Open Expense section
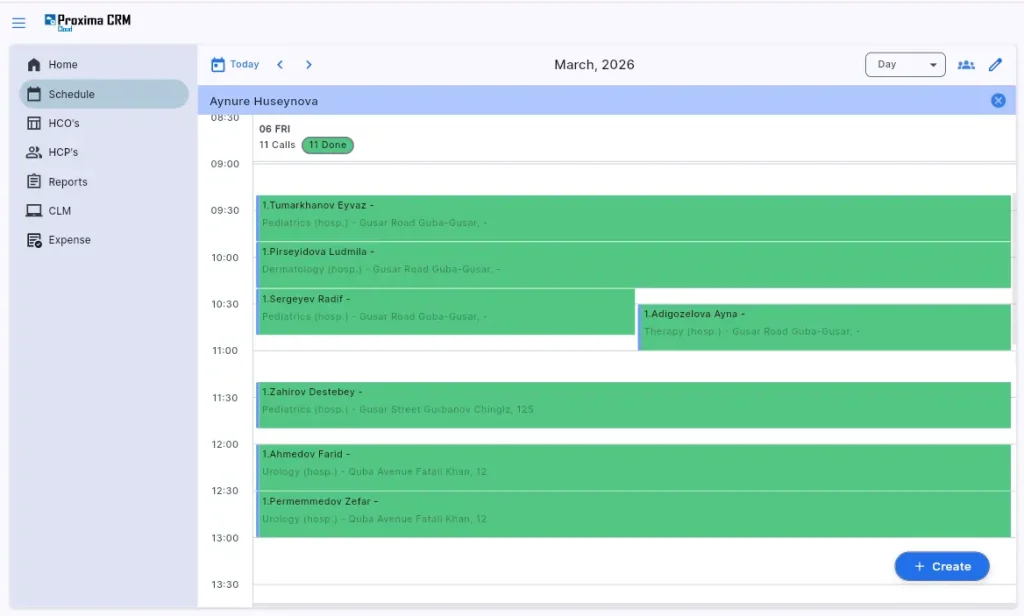 tap(104, 240)
